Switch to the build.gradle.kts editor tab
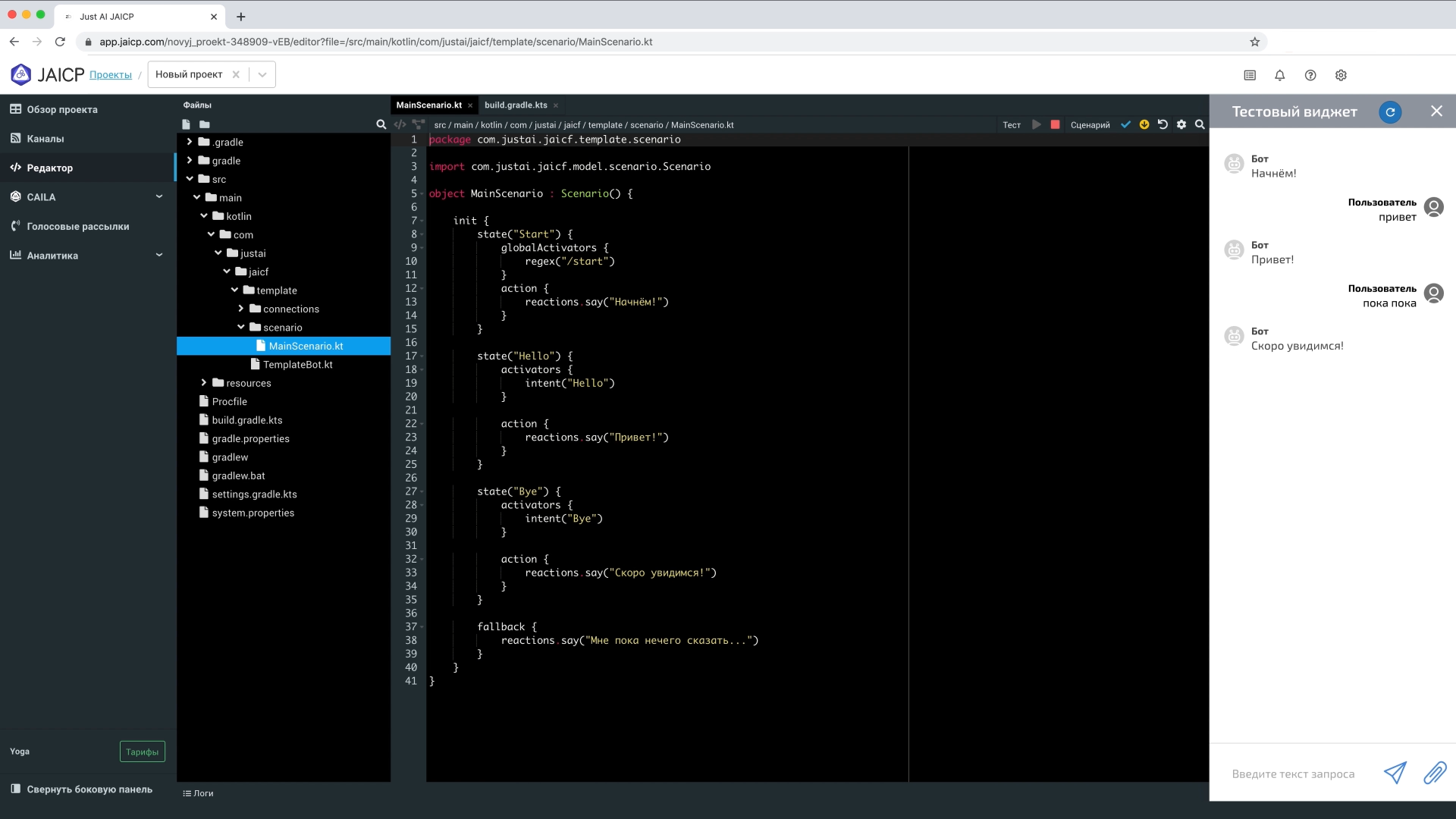Viewport: 1456px width, 819px height. coord(516,105)
